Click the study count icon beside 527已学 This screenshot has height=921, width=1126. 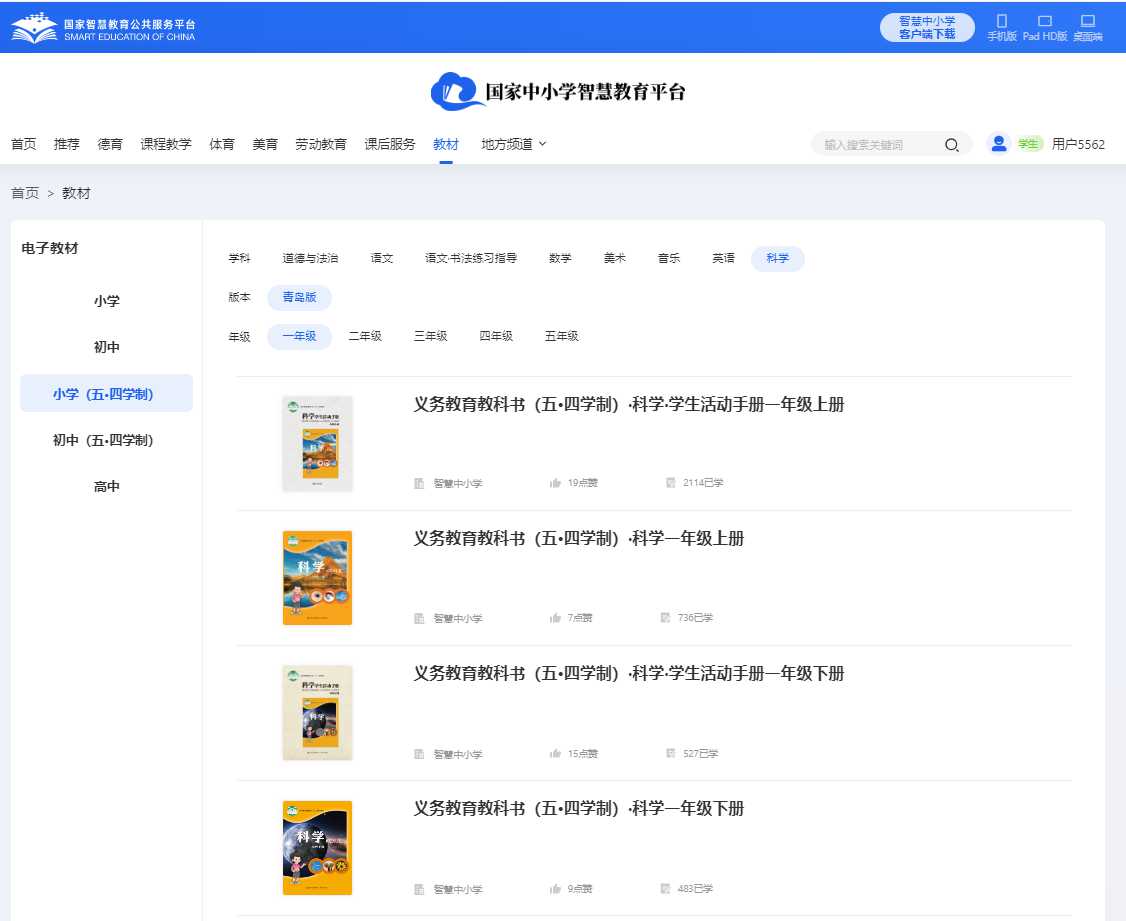click(671, 753)
